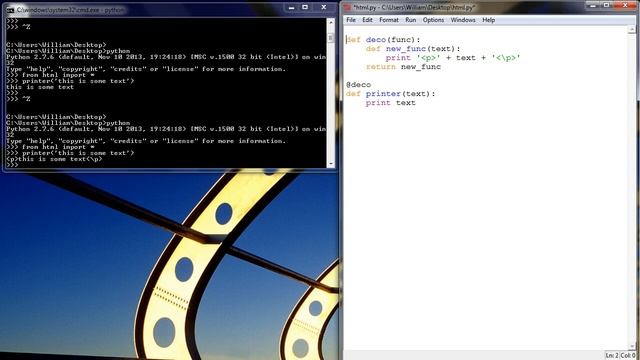The width and height of the screenshot is (640, 360).
Task: Click the IDLE html.py title bar icon
Action: (347, 7)
